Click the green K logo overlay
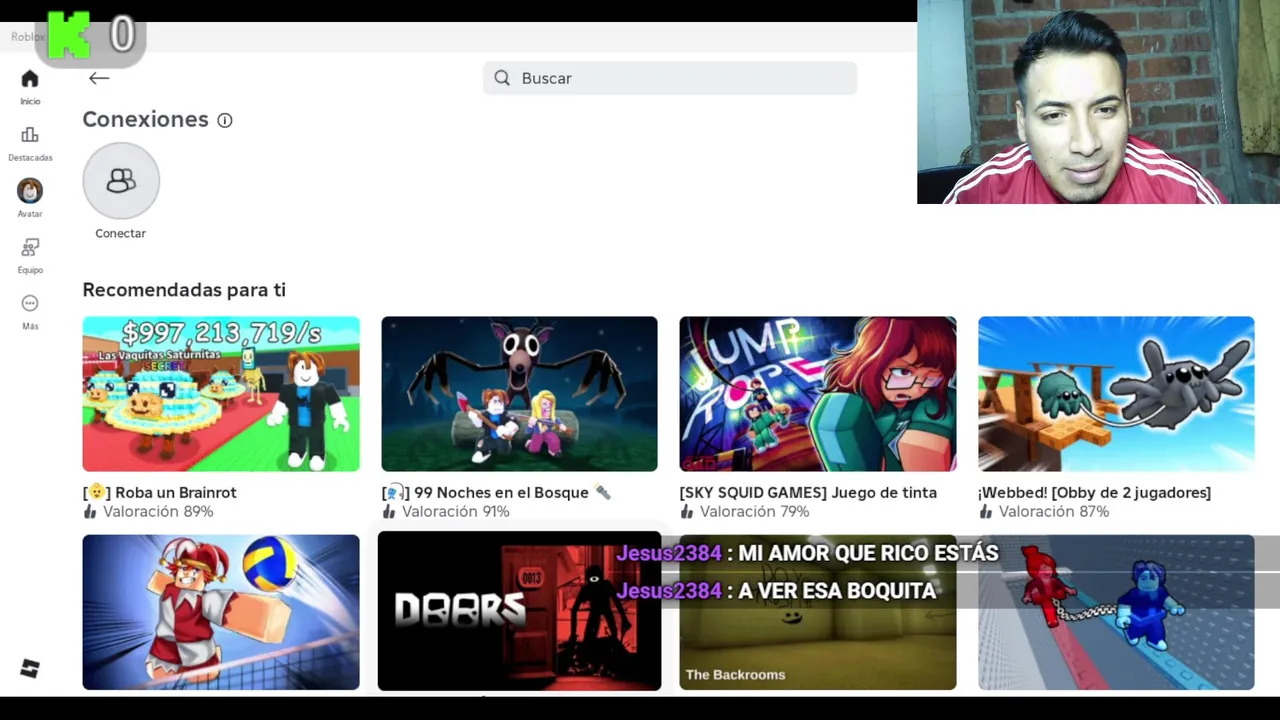The width and height of the screenshot is (1280, 720). [x=69, y=35]
